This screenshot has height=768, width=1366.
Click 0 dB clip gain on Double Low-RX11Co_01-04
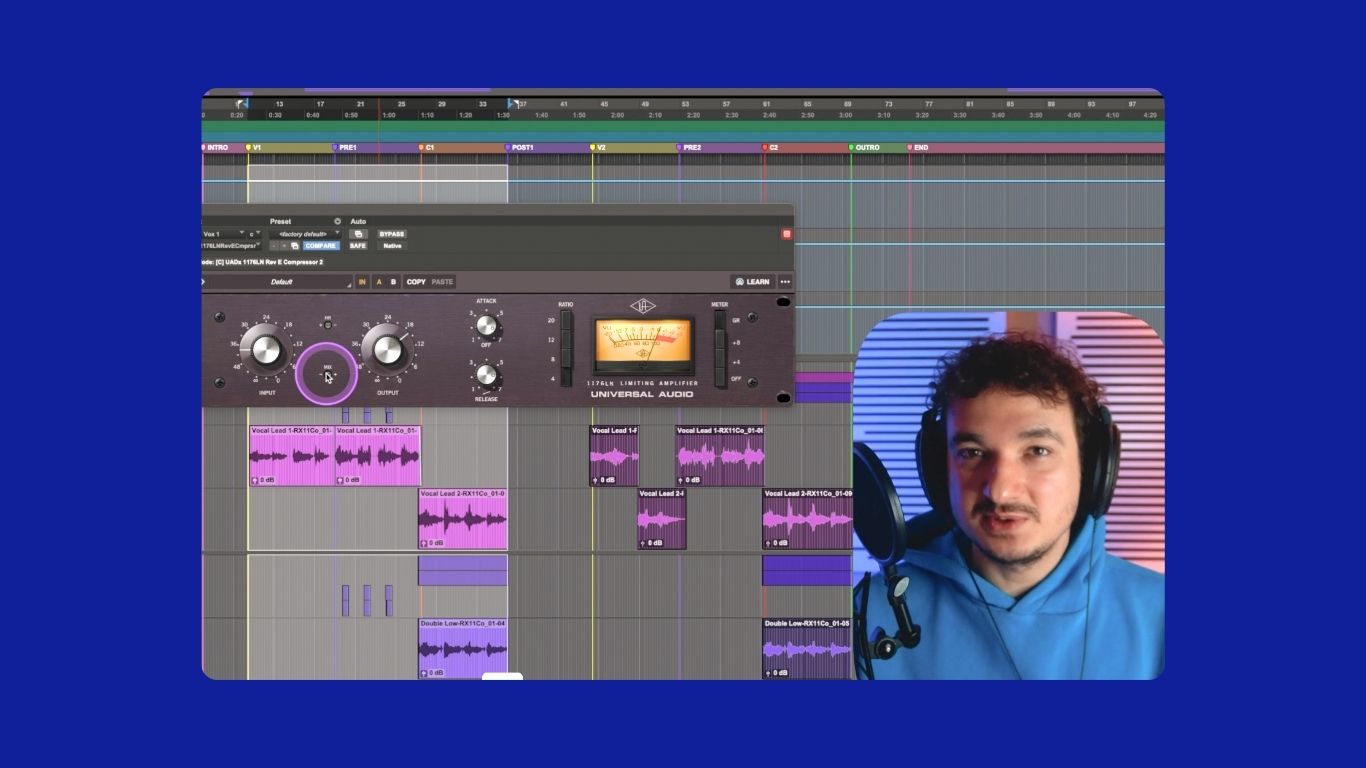pos(433,673)
